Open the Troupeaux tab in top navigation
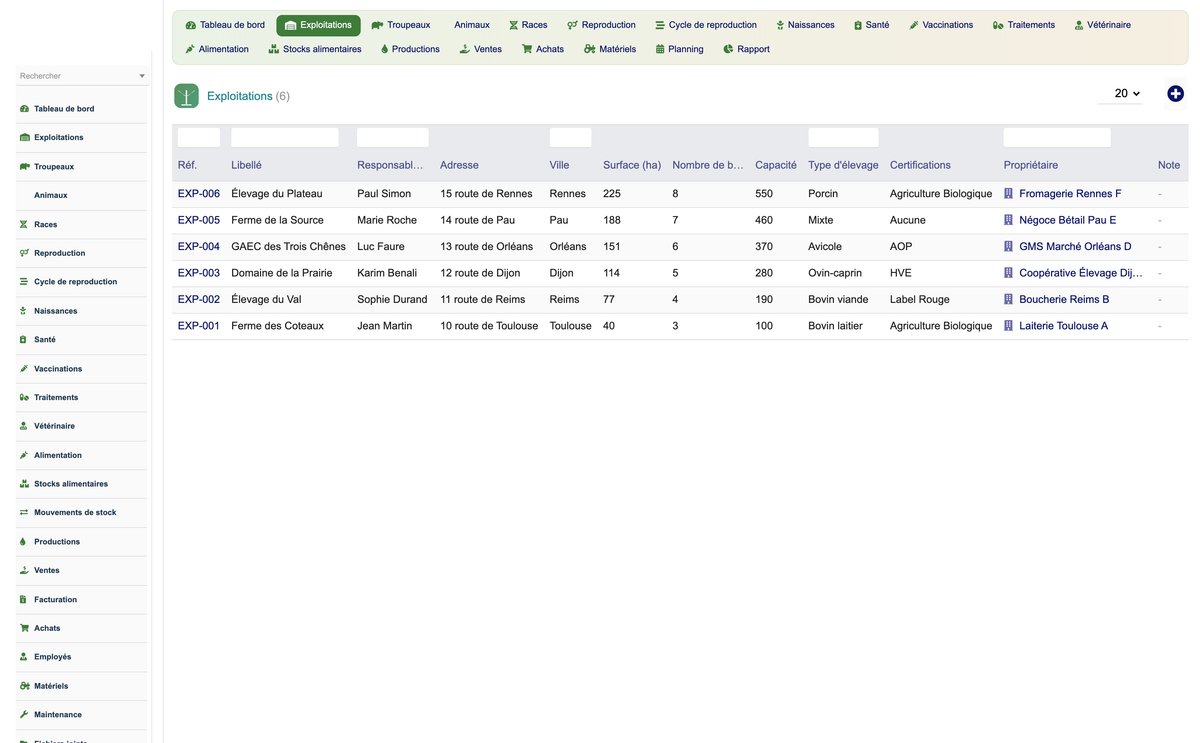Viewport: 1200px width, 743px height. point(401,25)
